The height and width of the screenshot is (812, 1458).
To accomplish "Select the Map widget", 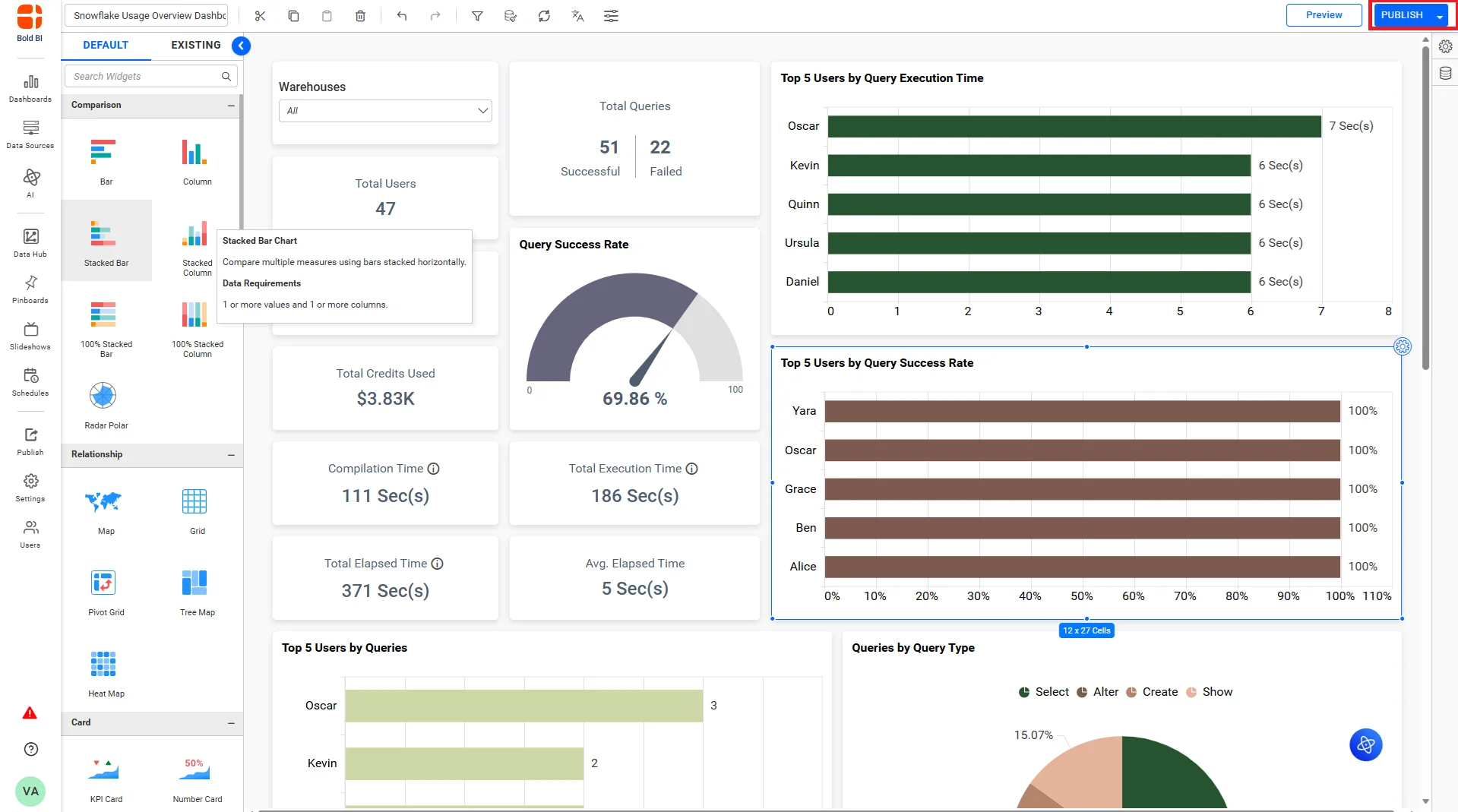I will 106,510.
